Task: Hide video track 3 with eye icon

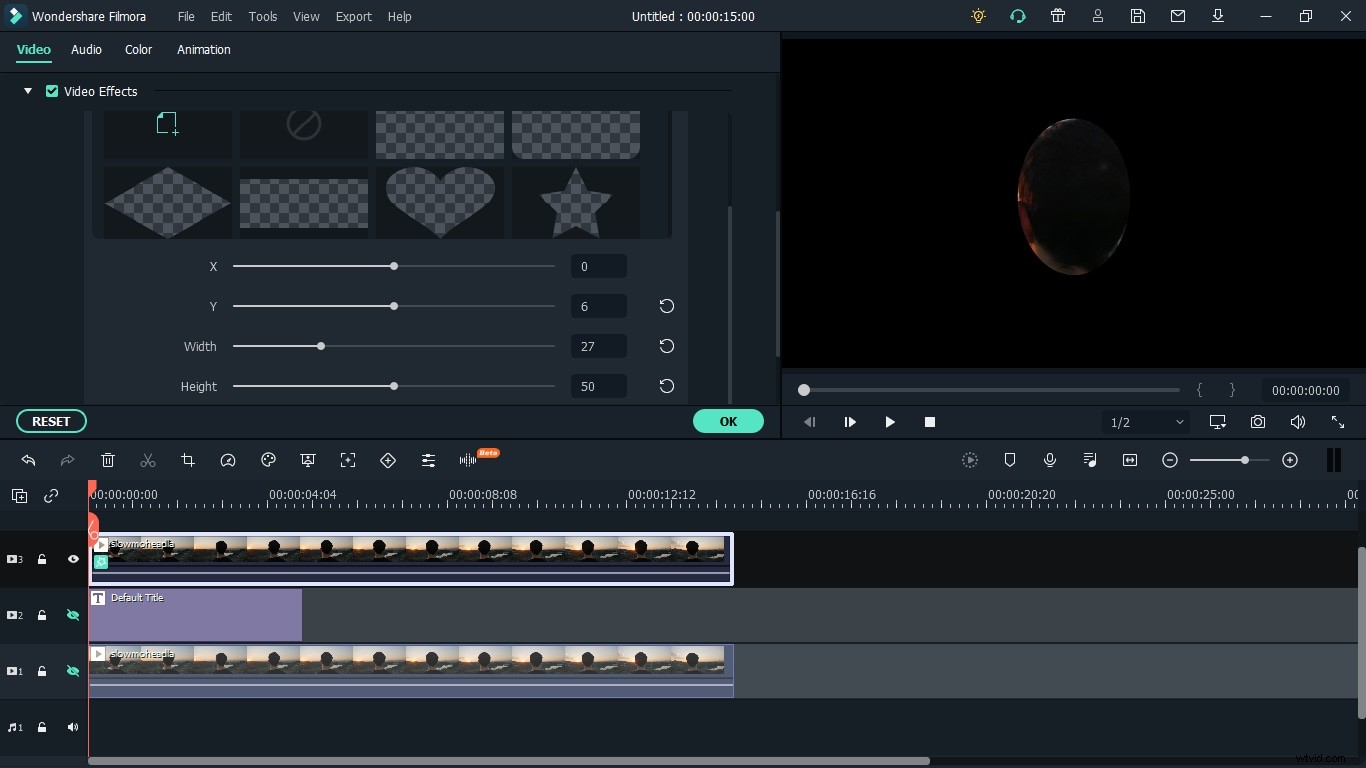Action: (x=73, y=560)
